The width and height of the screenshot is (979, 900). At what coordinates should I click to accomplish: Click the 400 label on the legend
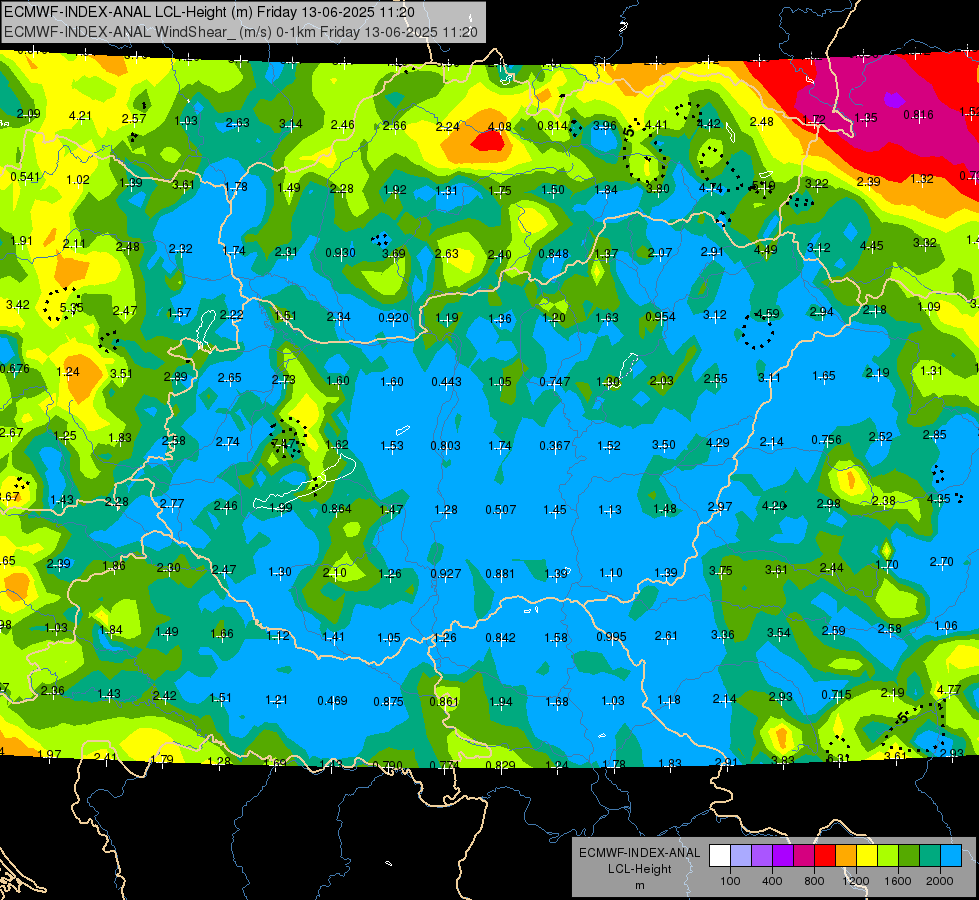772,881
